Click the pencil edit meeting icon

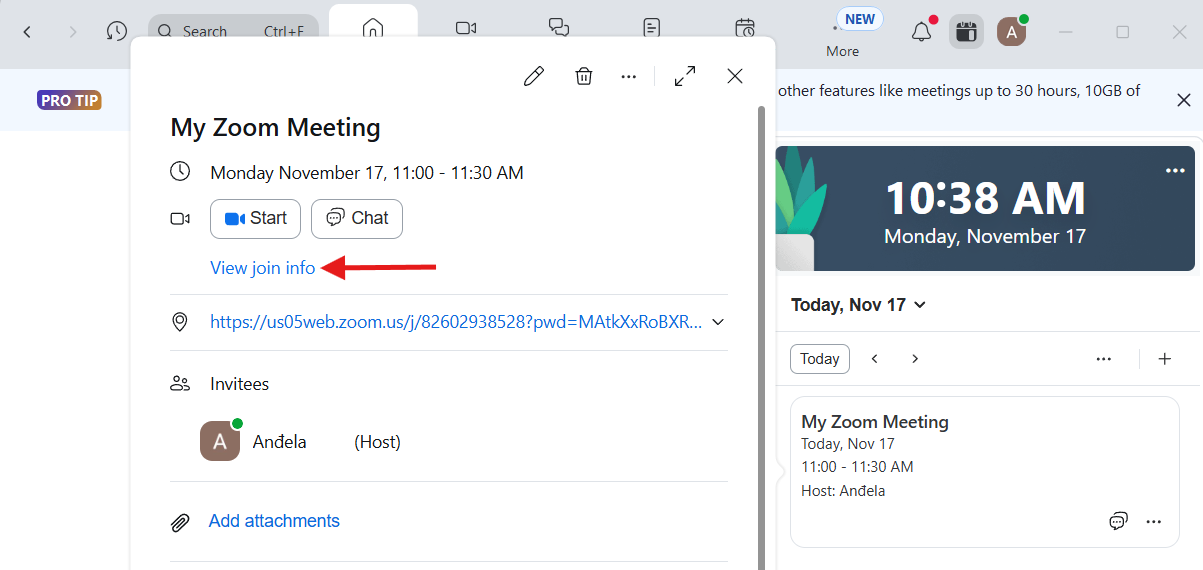coord(534,76)
